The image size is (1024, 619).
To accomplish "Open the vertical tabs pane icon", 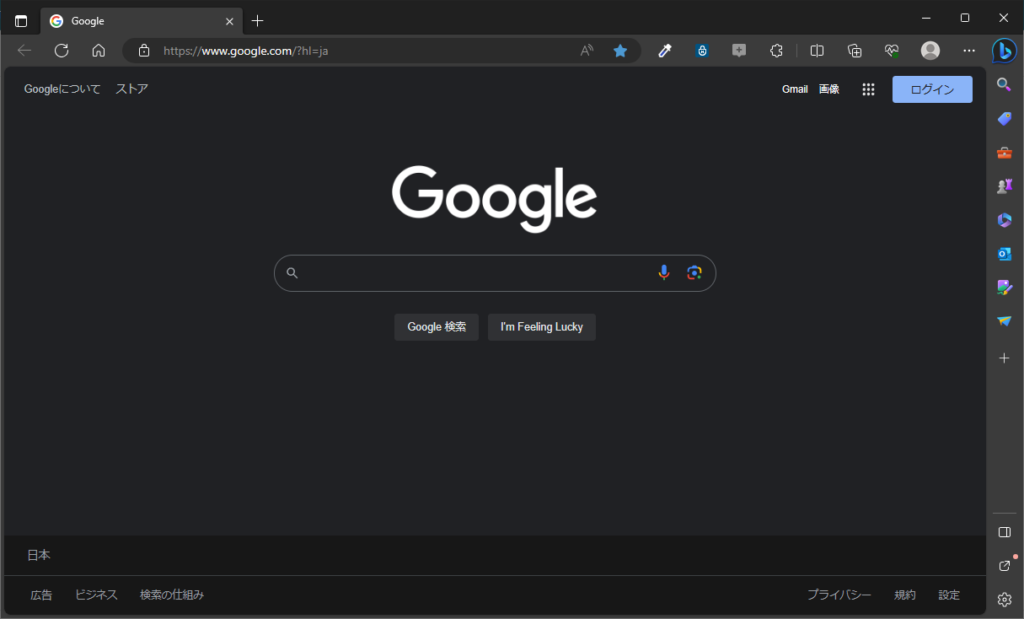I will click(x=21, y=21).
